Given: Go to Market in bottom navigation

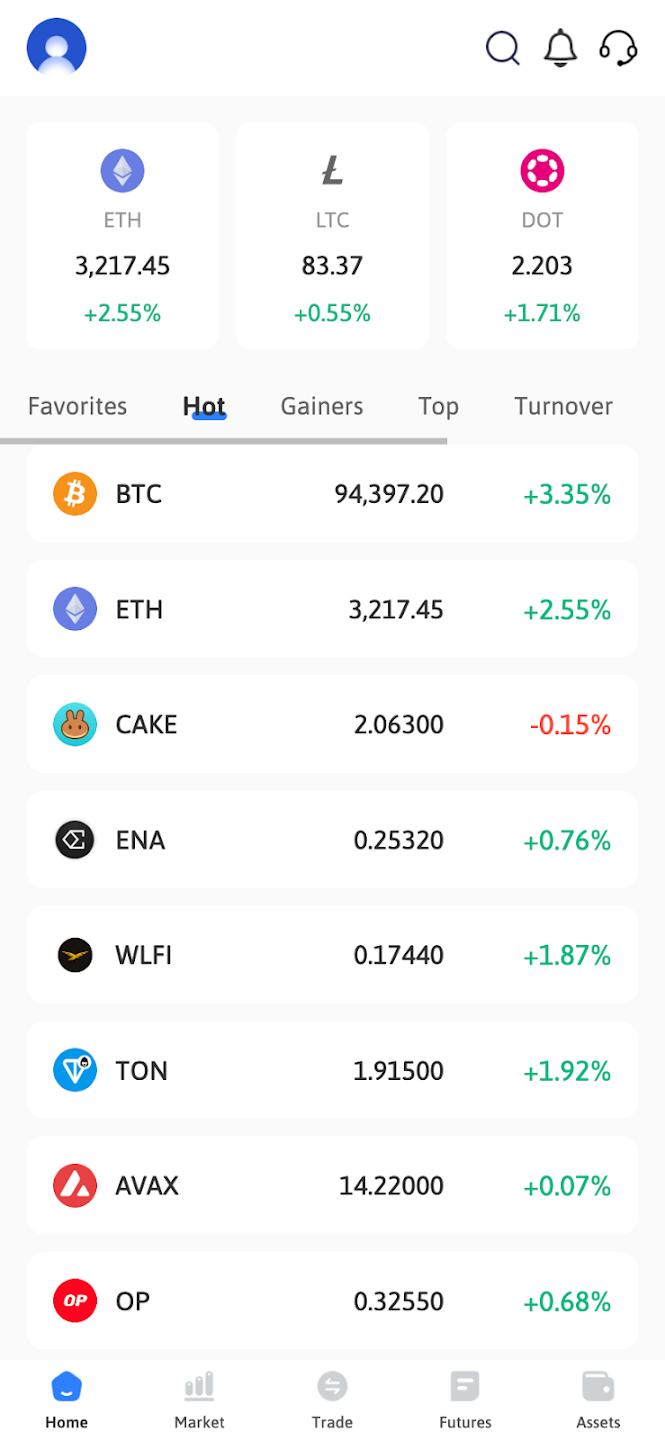Looking at the screenshot, I should (199, 1399).
